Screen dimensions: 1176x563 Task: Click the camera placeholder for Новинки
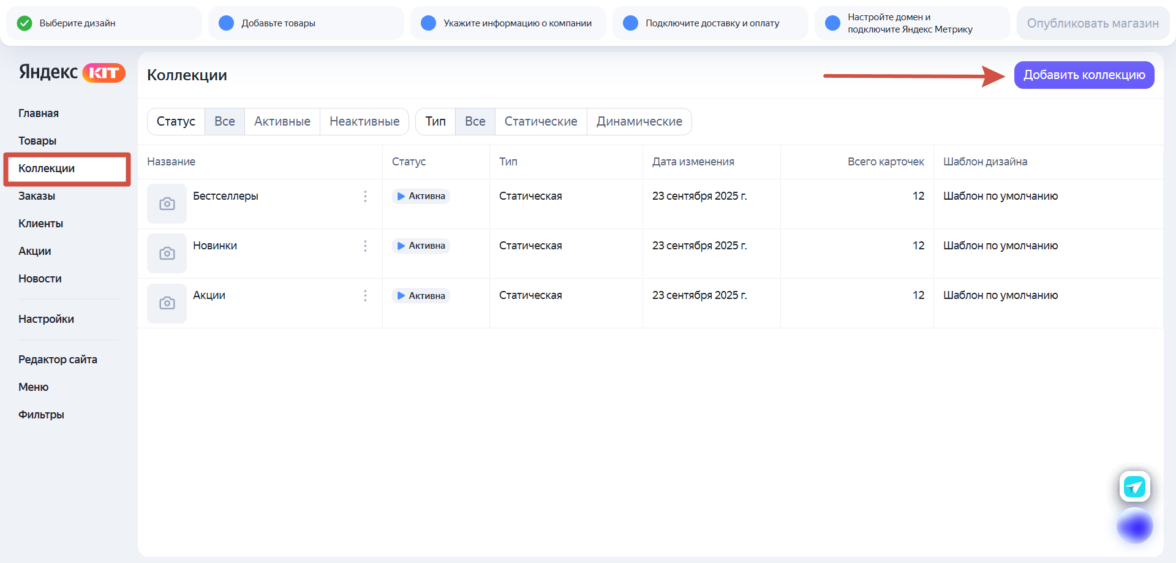pyautogui.click(x=167, y=254)
